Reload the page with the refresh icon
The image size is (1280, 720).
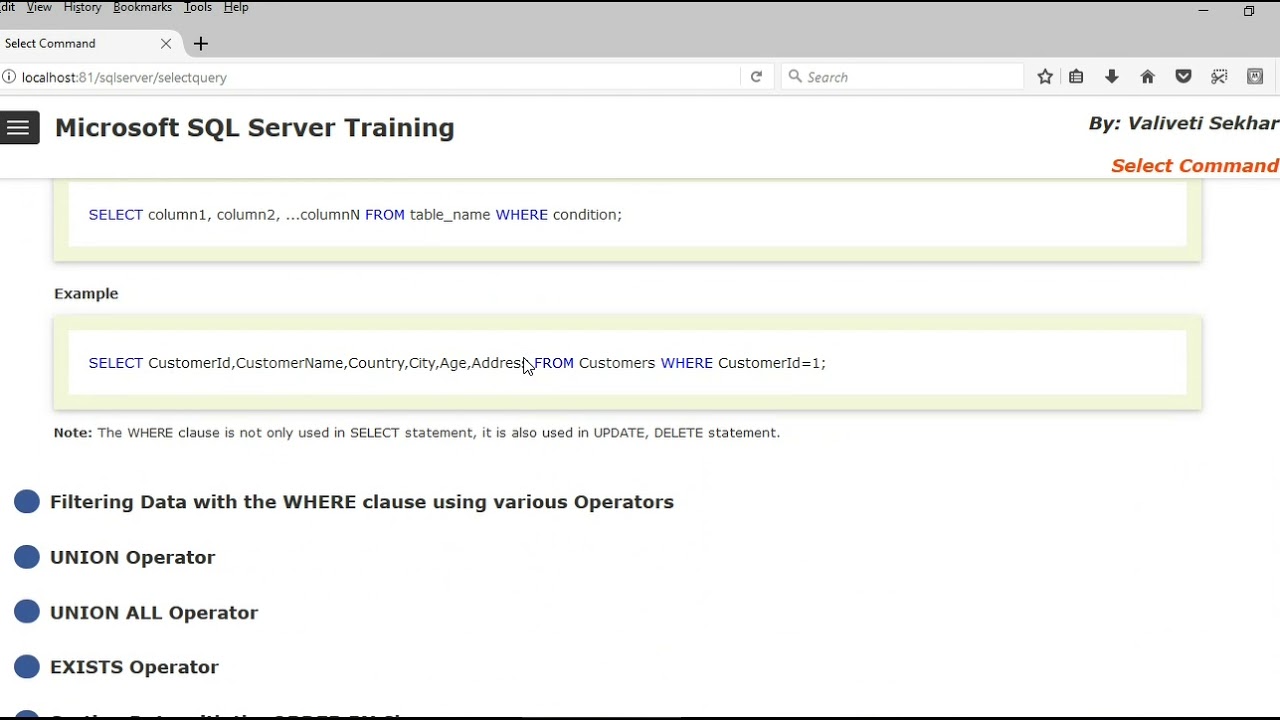coord(756,77)
